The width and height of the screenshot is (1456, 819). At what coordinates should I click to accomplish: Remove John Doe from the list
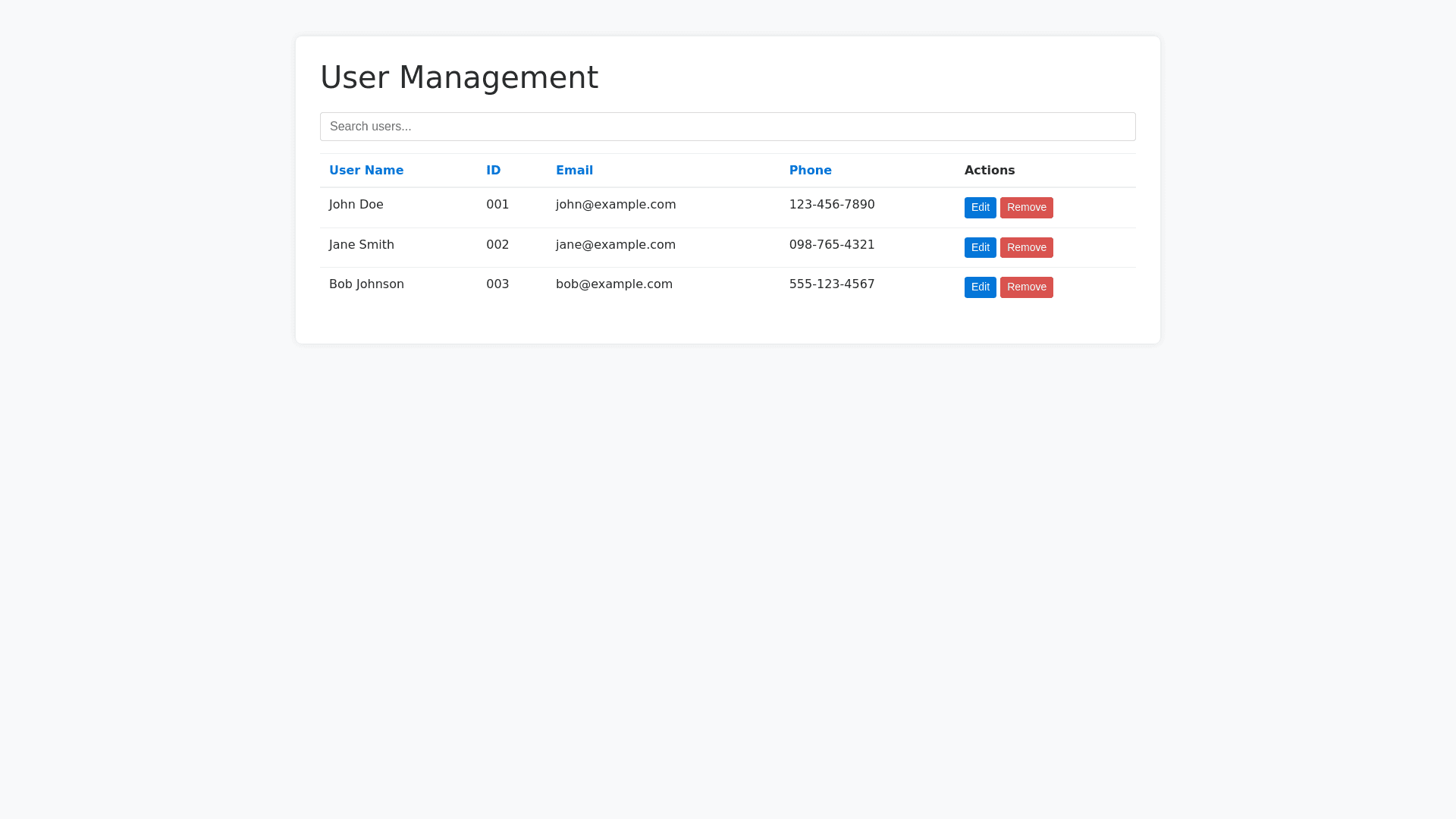(1026, 208)
